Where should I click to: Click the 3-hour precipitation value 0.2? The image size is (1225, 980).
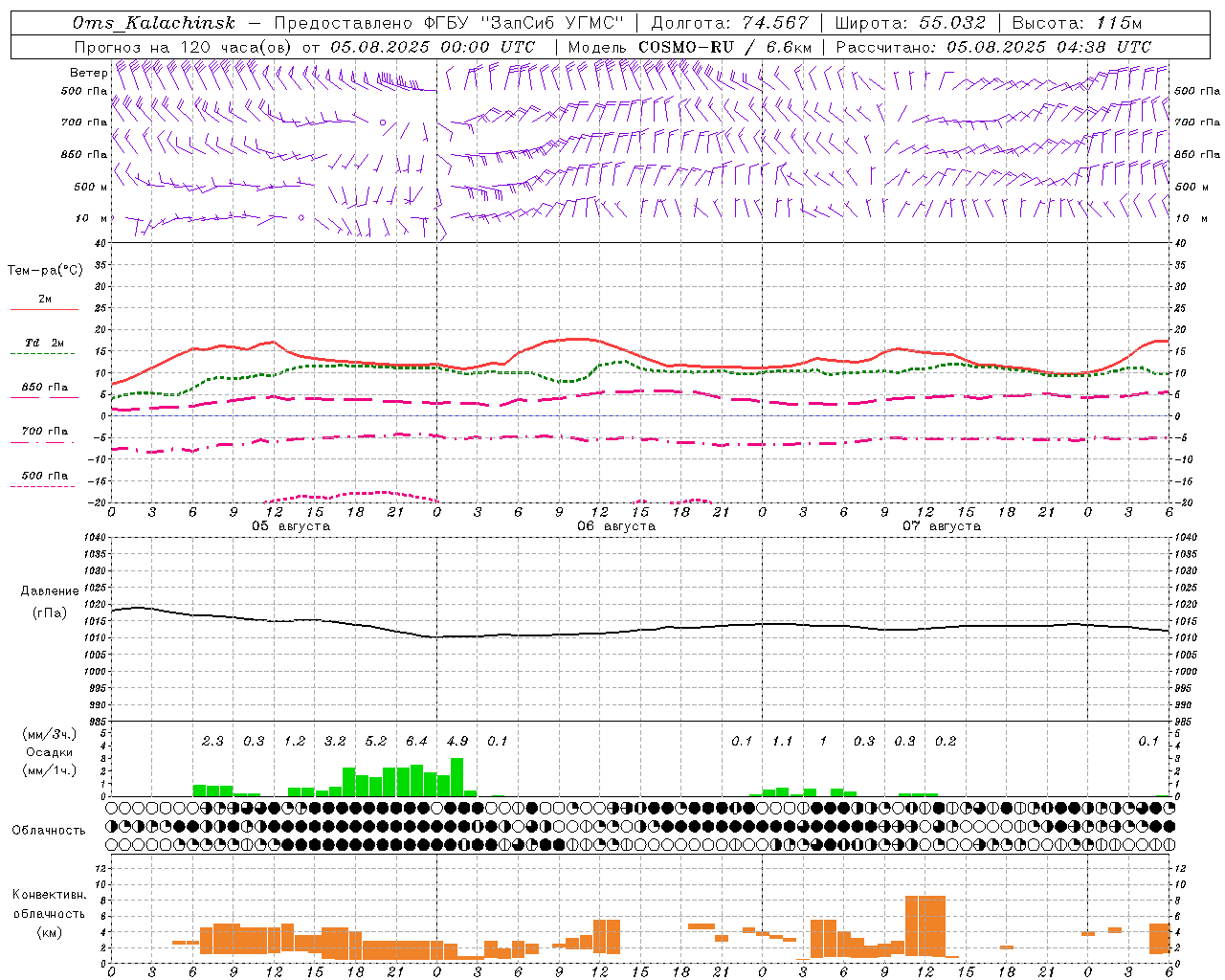pyautogui.click(x=946, y=742)
